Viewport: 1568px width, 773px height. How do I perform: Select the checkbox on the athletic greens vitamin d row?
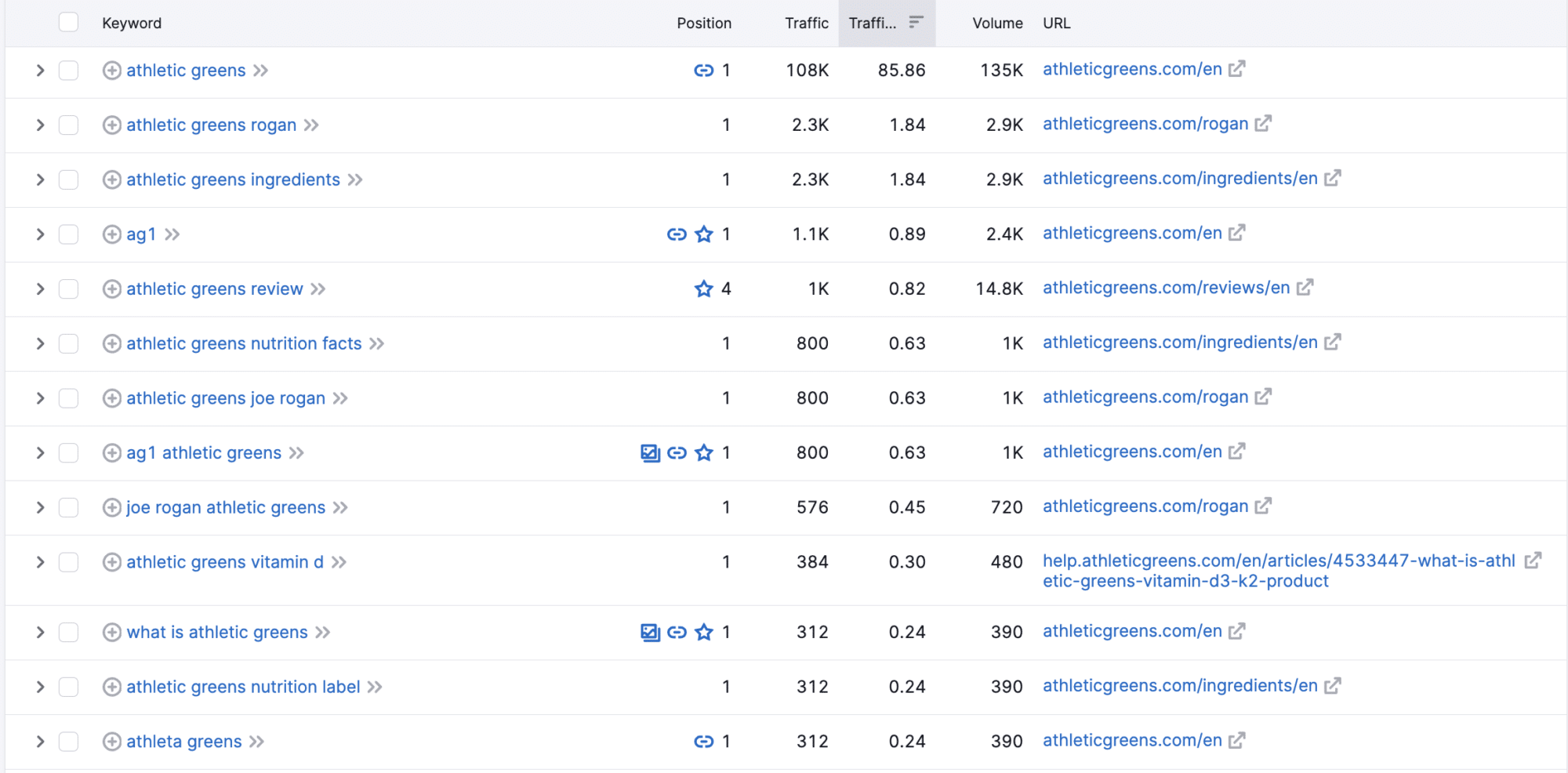pos(68,562)
